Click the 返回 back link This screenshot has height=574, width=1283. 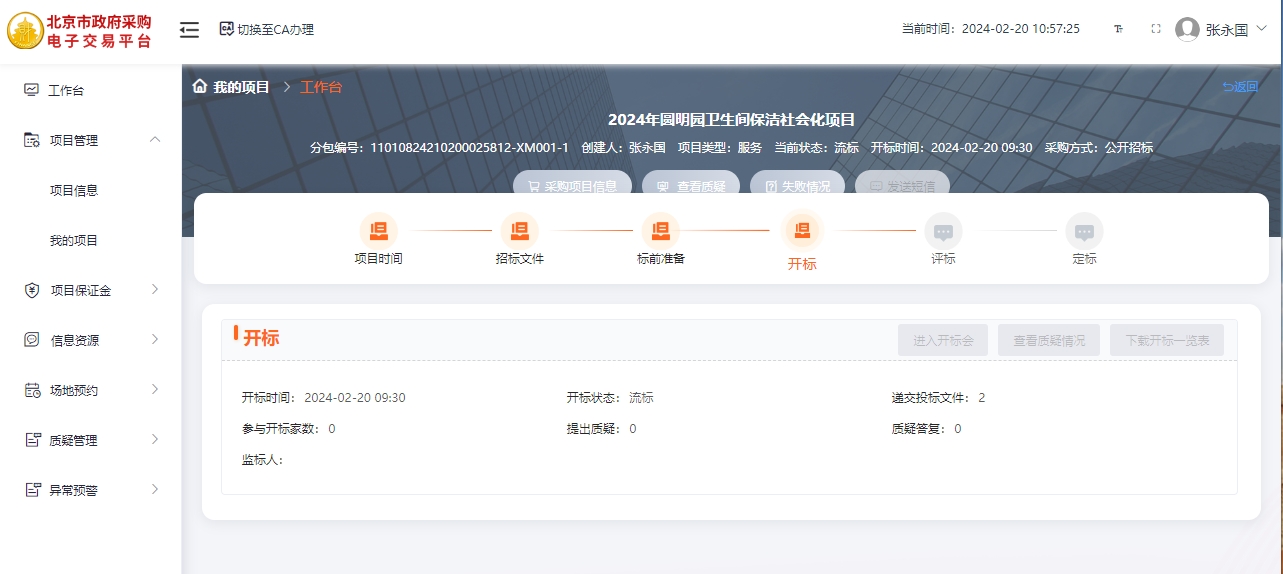coord(1240,87)
